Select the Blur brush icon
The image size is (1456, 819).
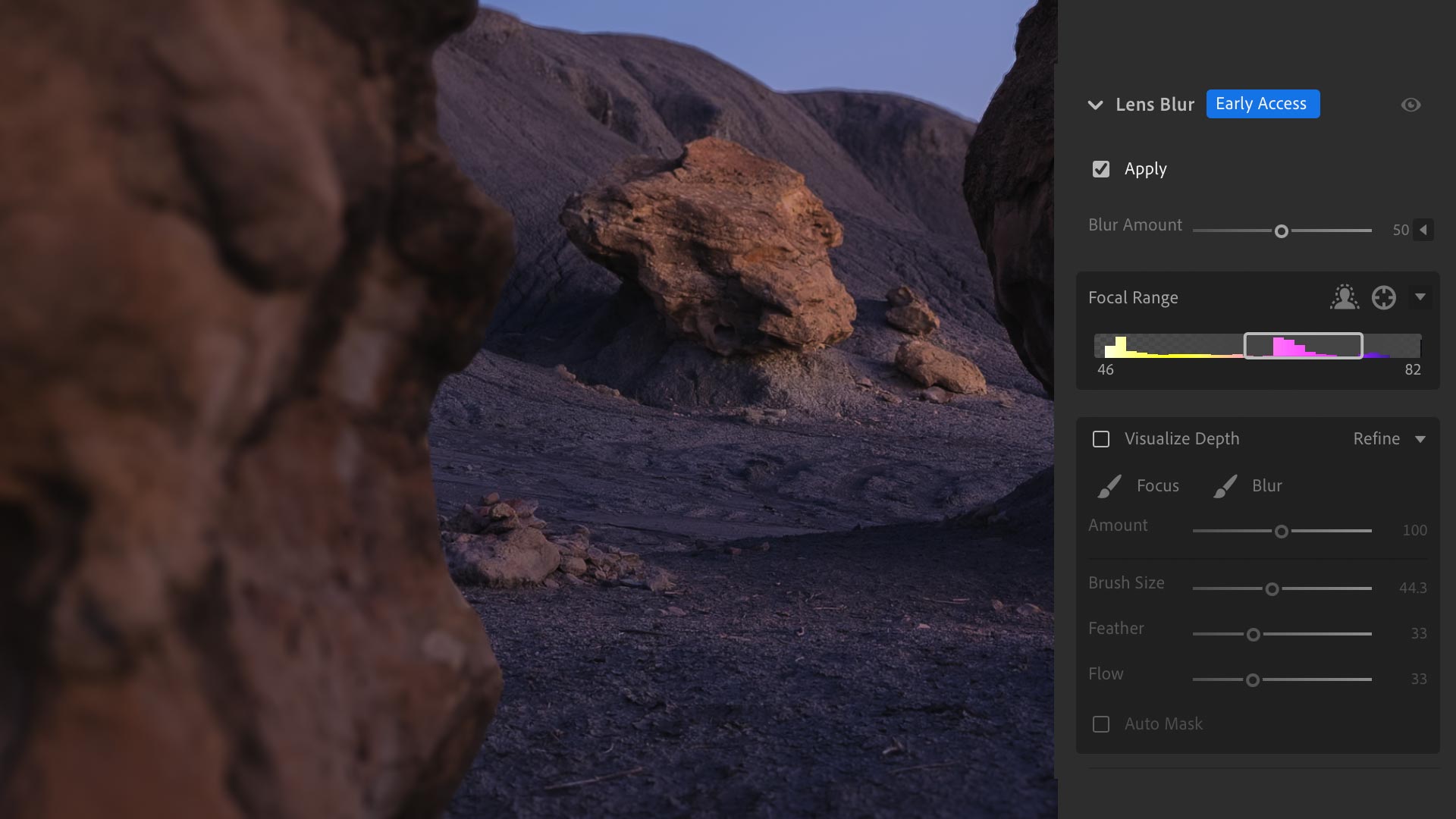(1225, 486)
